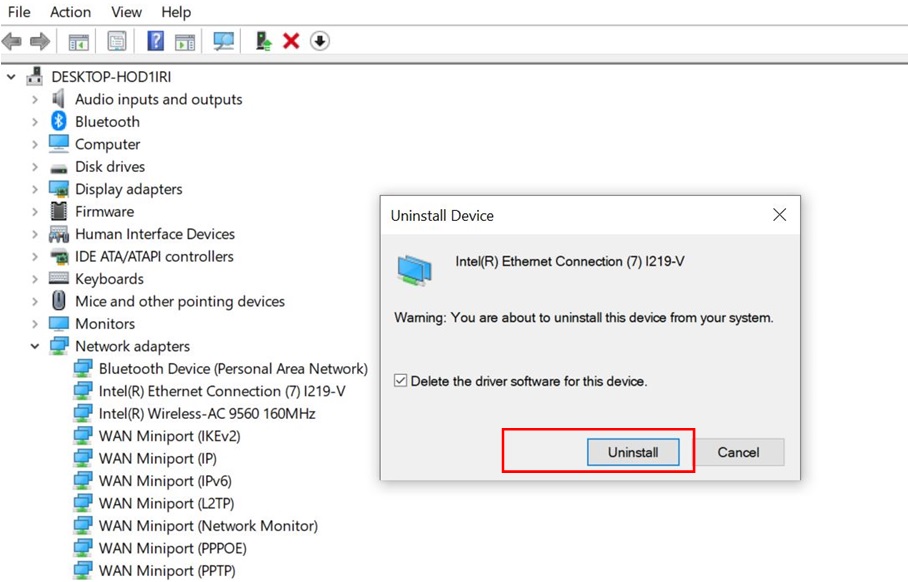
Task: Click the down-arrow disable device icon
Action: tap(320, 41)
